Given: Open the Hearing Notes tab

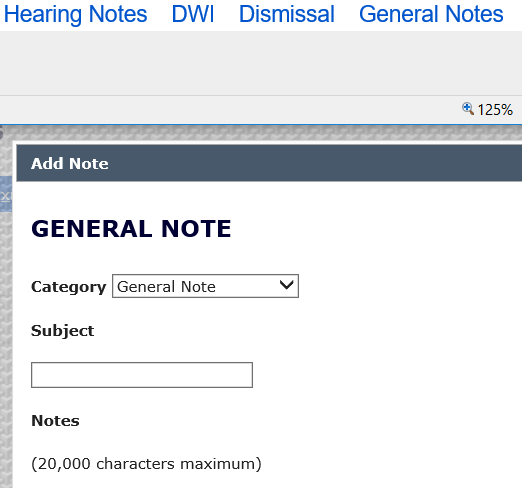Looking at the screenshot, I should coord(75,14).
